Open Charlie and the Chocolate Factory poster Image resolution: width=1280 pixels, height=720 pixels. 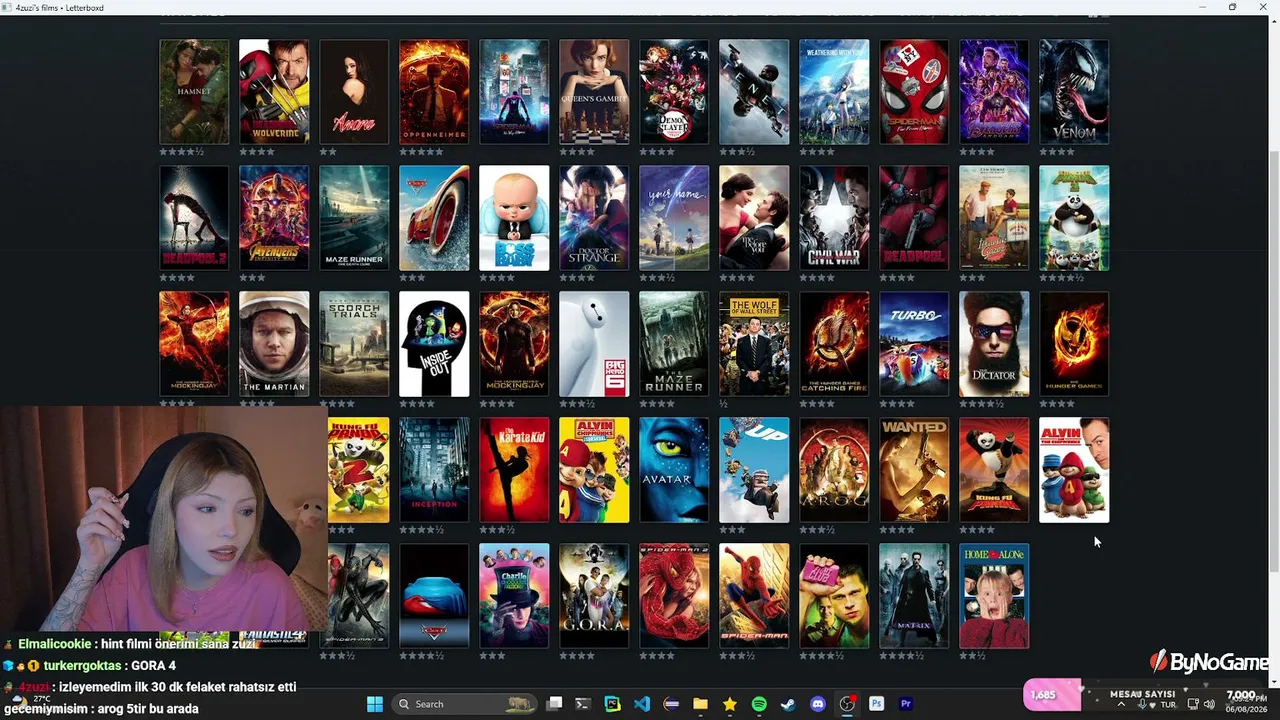(514, 596)
